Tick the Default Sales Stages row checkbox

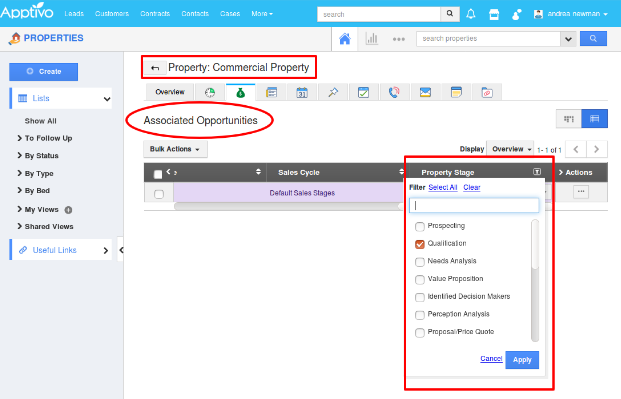[x=159, y=194]
